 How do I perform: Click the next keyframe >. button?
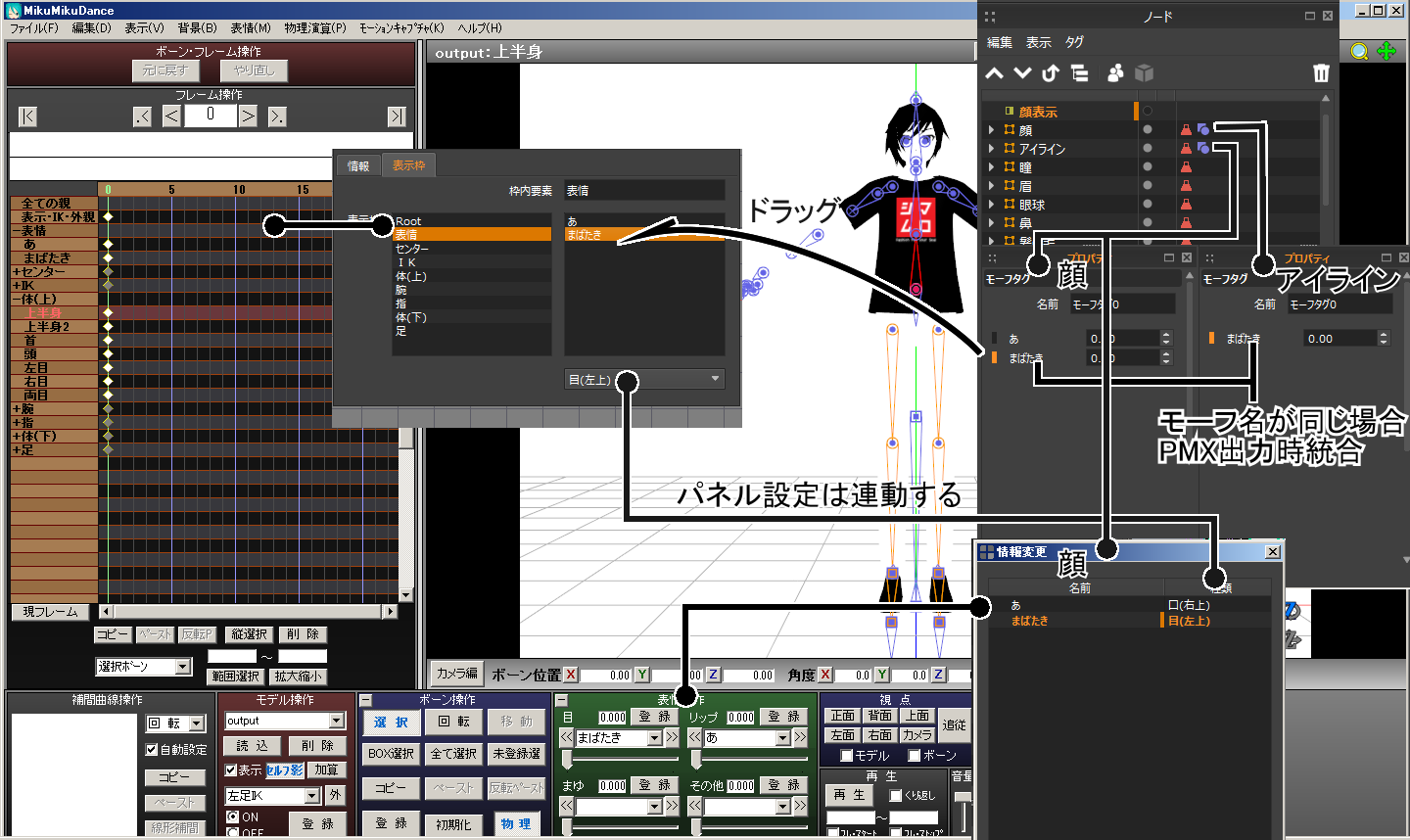click(277, 117)
